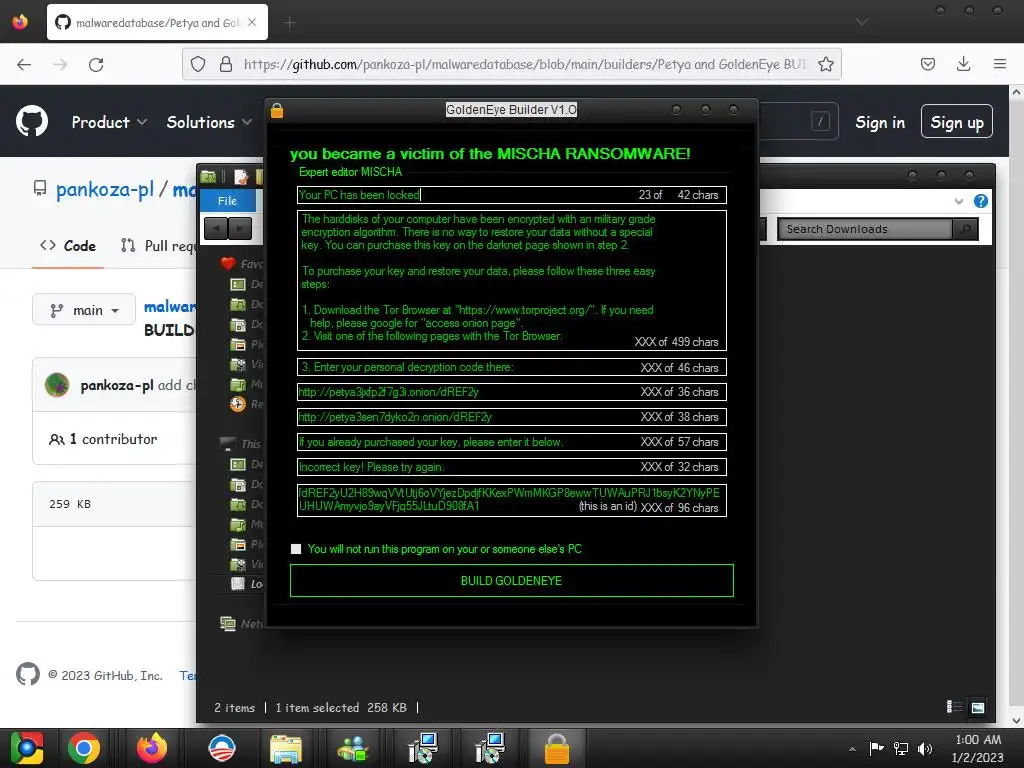Switch Explorer to the large icons view
The image size is (1024, 768).
pyautogui.click(x=978, y=707)
